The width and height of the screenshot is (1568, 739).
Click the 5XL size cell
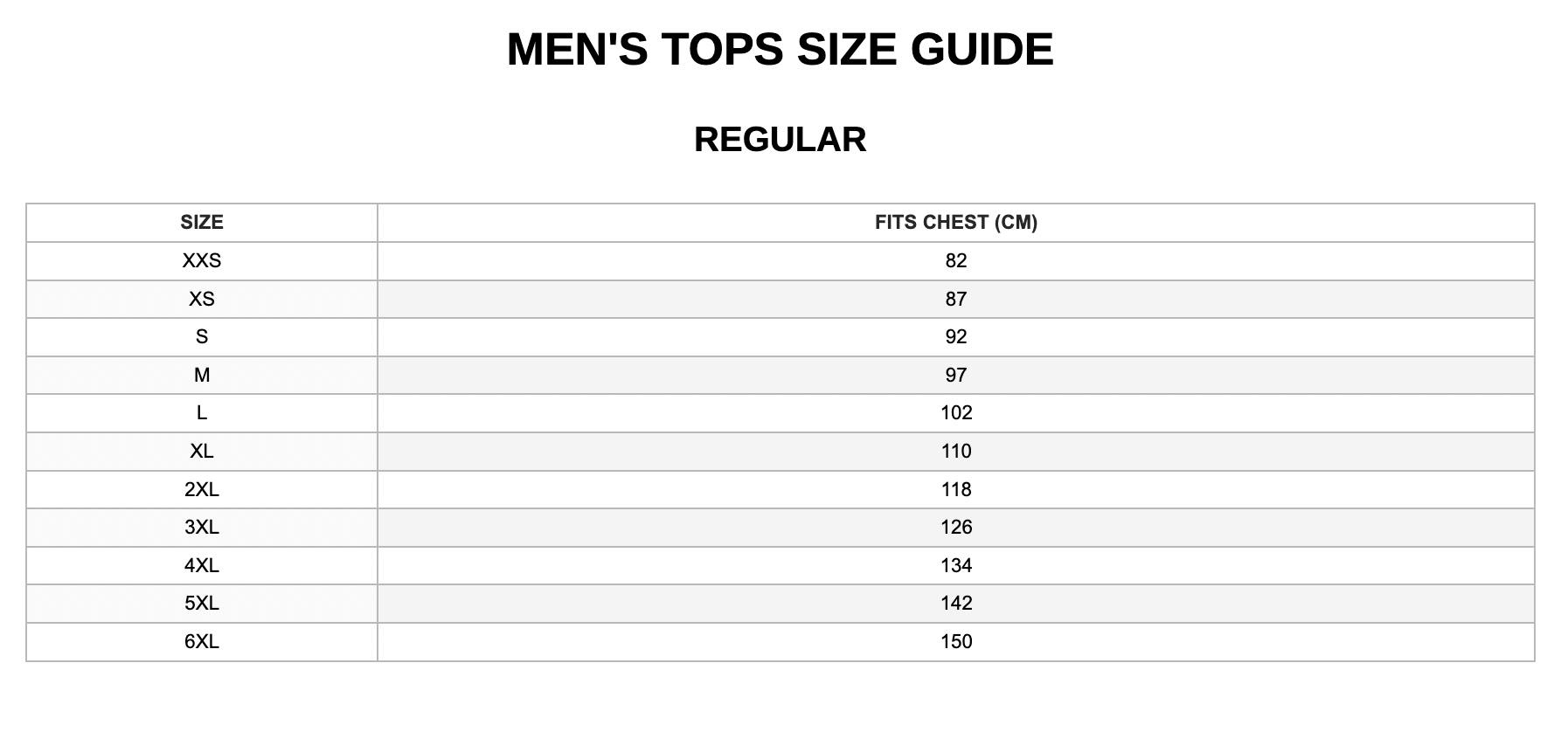coord(202,604)
